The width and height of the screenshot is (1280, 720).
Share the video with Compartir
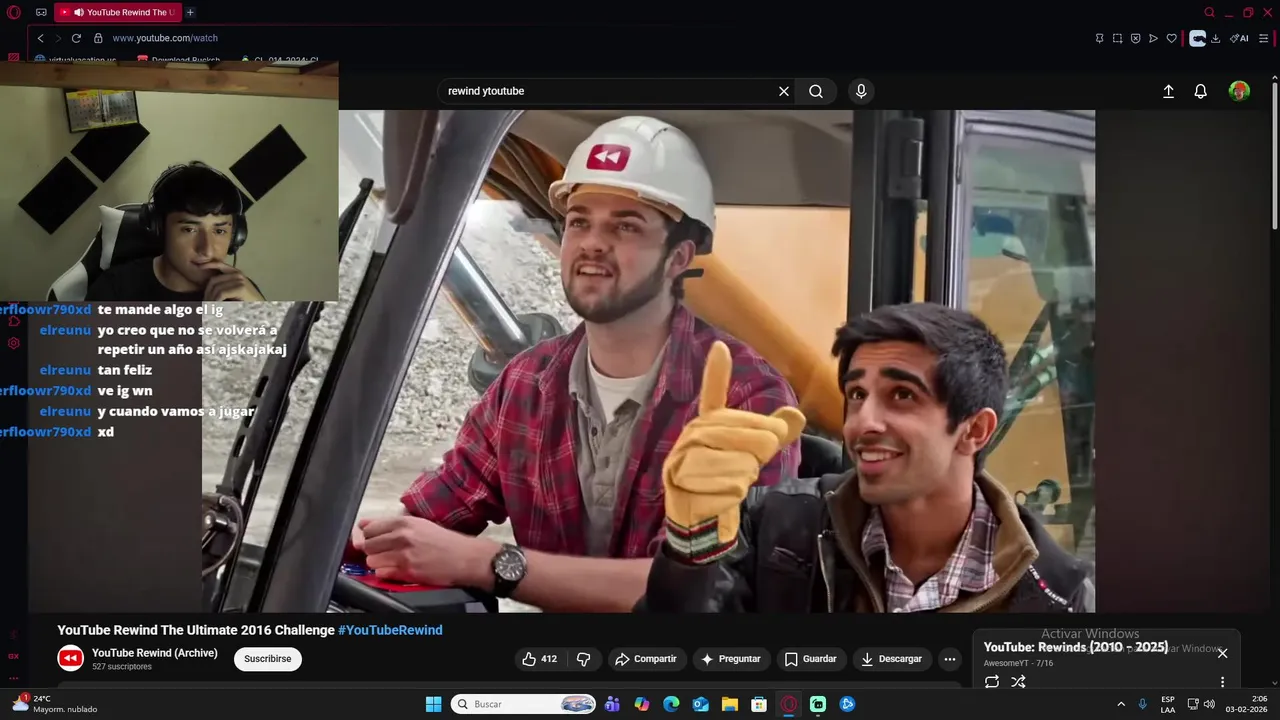pos(646,659)
